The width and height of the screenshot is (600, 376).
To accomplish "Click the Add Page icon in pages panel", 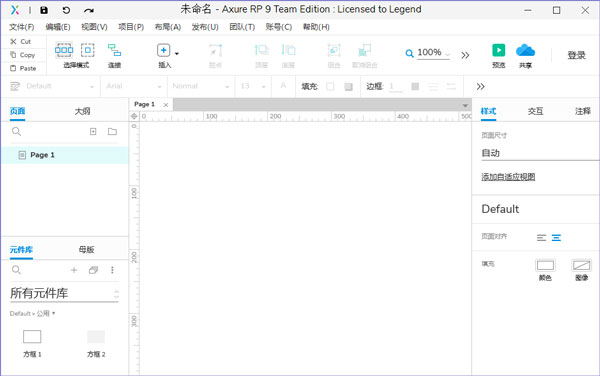I will click(x=93, y=132).
